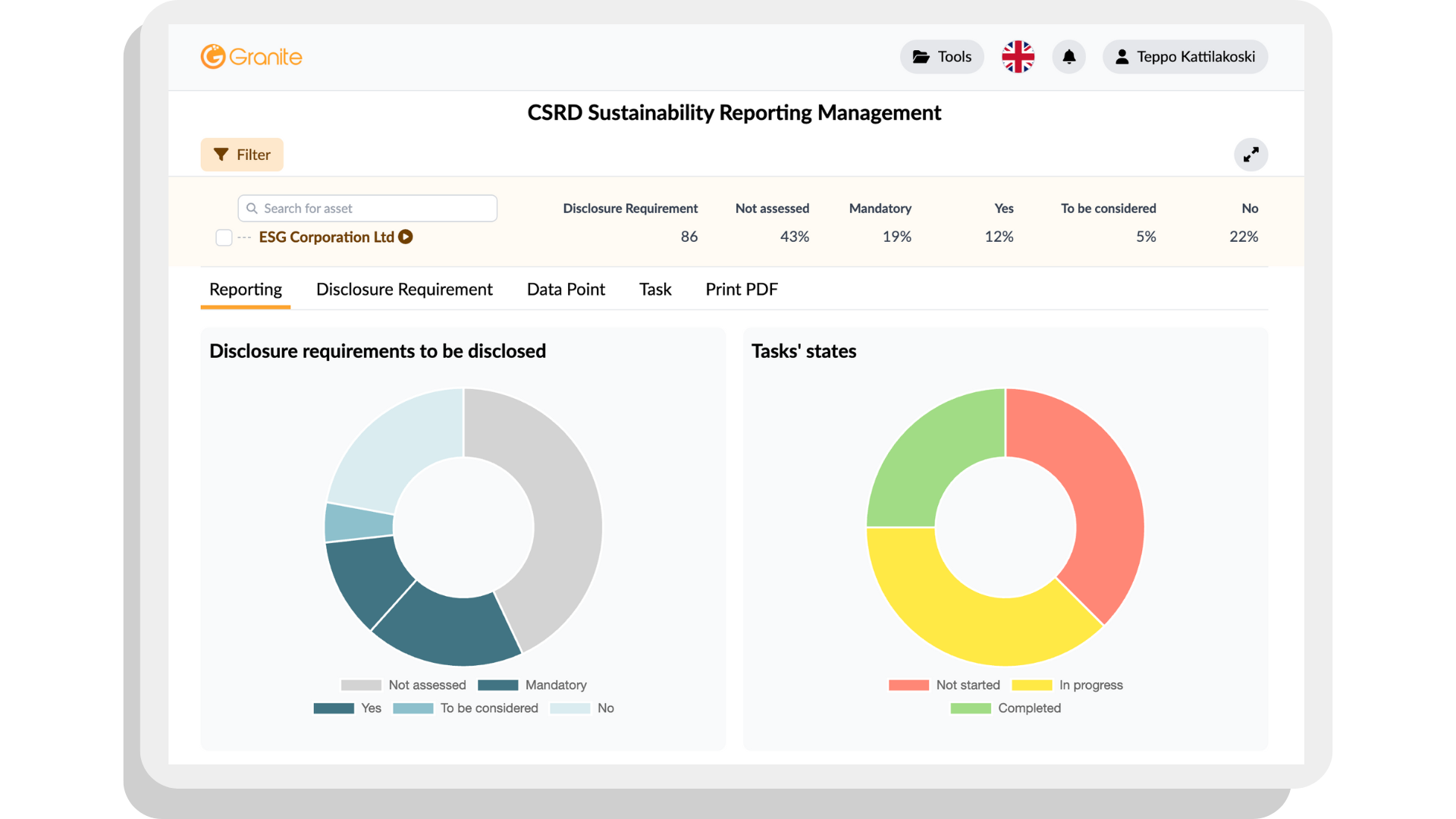Expand ESG Corporation Ltd arrow icon
The image size is (1456, 819).
coord(406,237)
